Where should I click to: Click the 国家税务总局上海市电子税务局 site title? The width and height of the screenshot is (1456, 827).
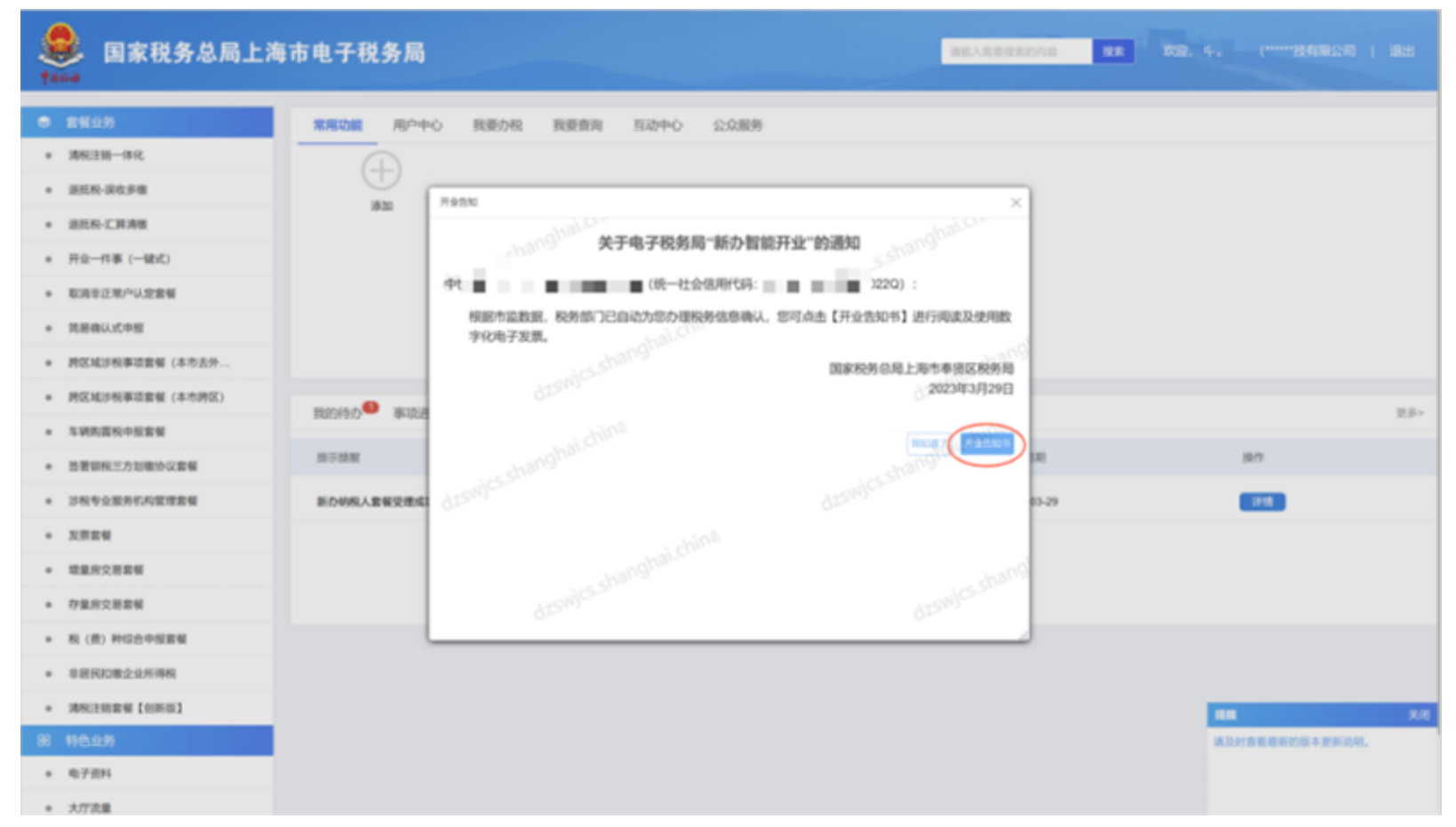point(264,52)
